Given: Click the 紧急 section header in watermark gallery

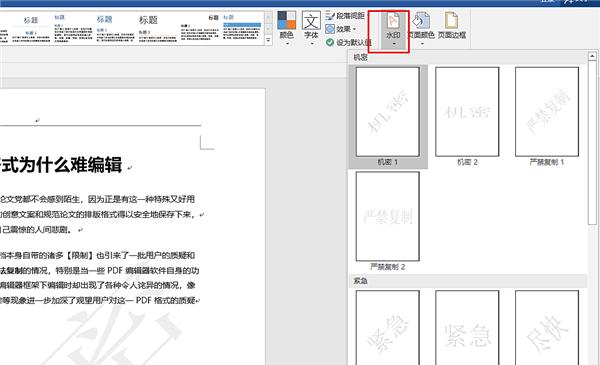Looking at the screenshot, I should click(360, 281).
